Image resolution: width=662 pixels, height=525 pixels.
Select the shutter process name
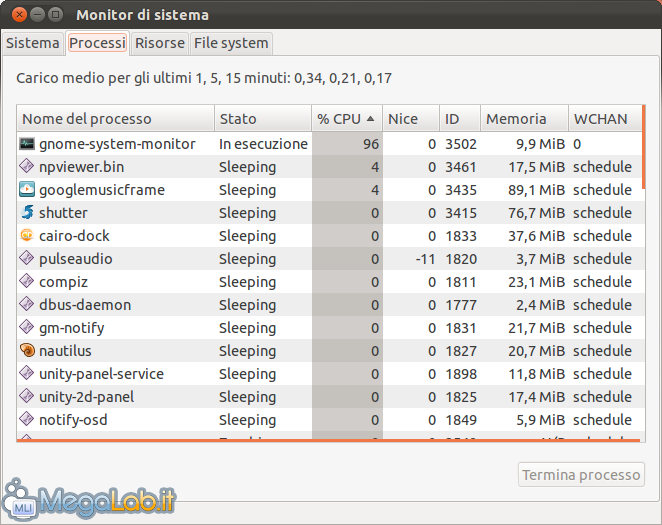click(63, 213)
